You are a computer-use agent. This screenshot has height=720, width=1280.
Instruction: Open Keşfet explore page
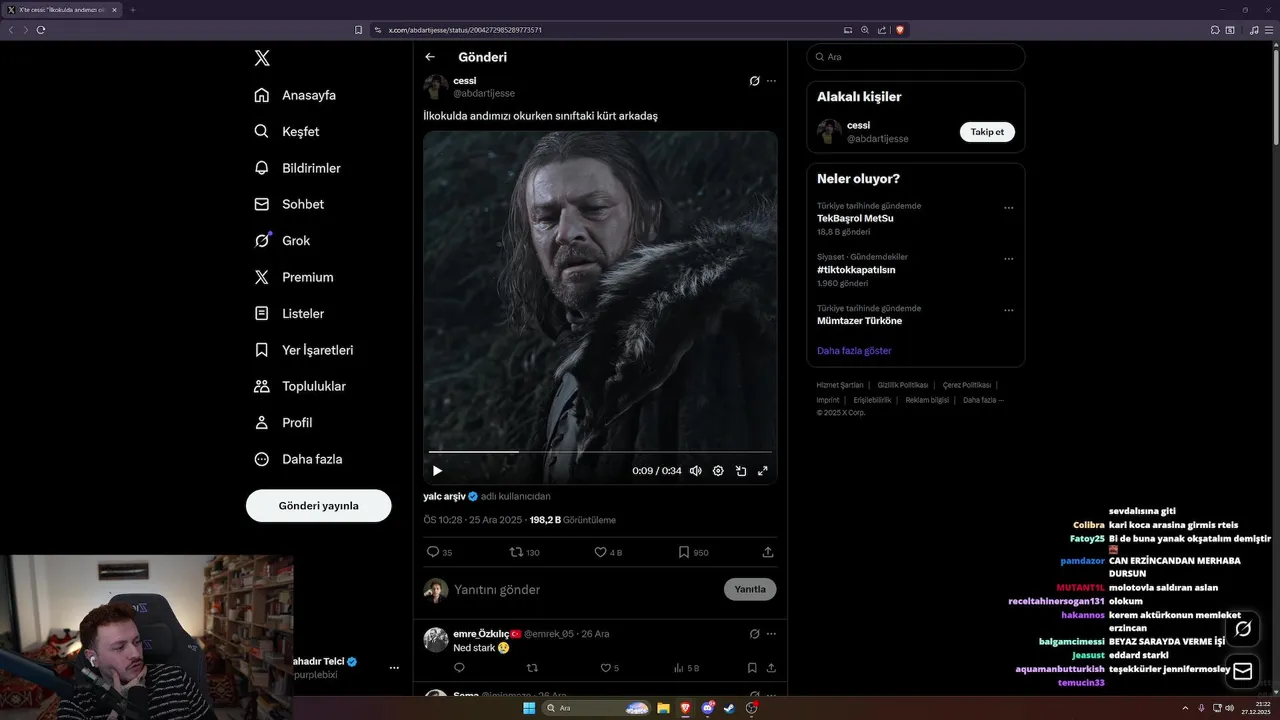pyautogui.click(x=287, y=131)
